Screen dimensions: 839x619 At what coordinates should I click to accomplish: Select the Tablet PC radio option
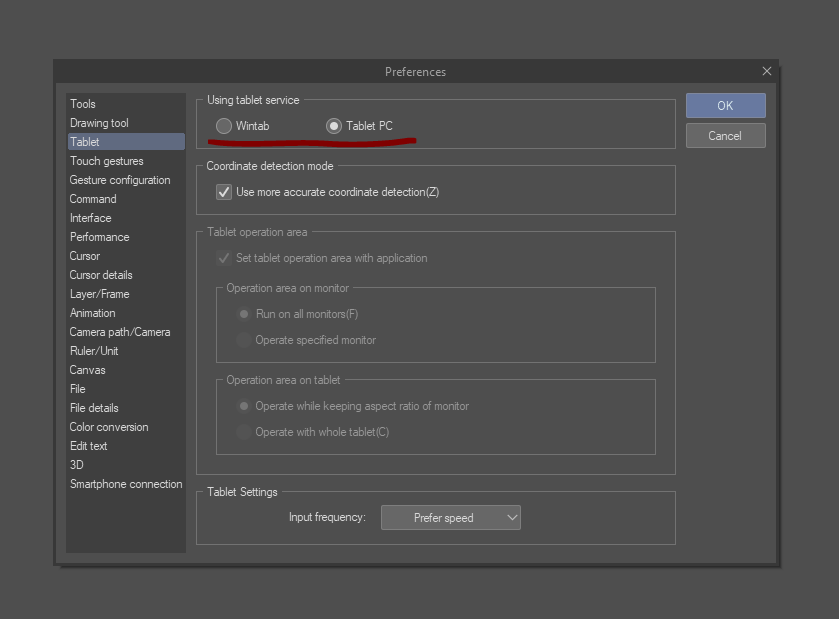[334, 126]
